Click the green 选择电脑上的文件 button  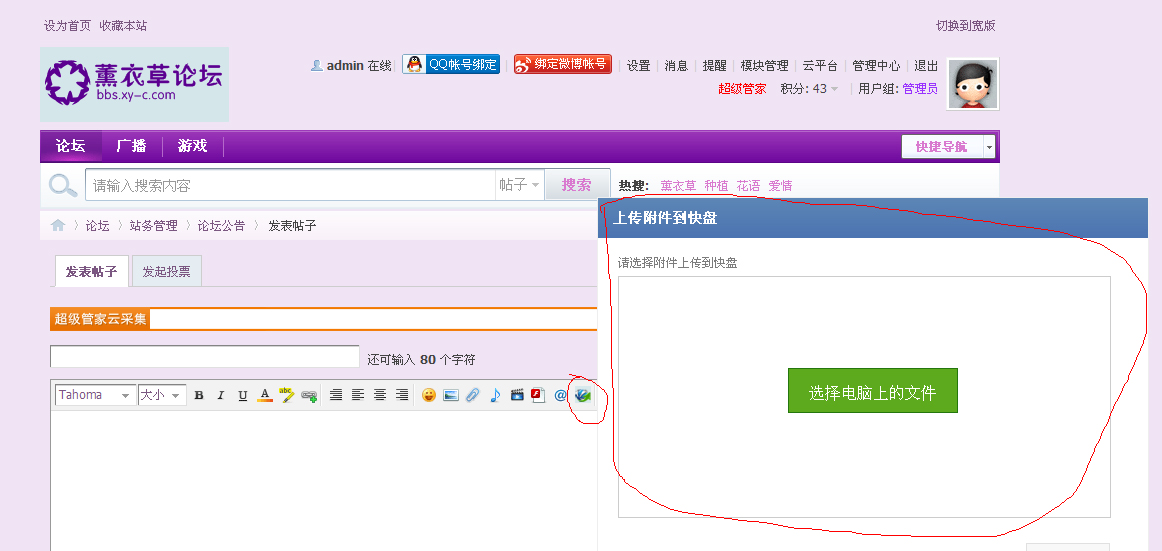873,391
